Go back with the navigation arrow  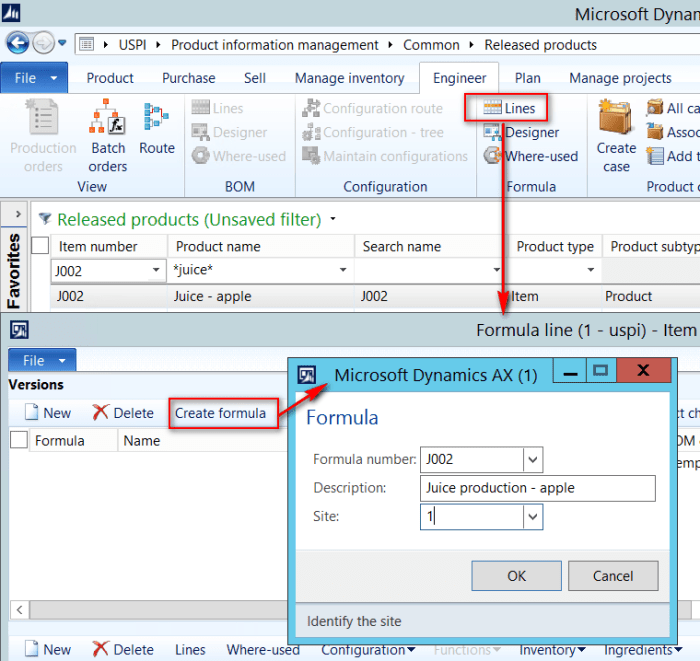click(17, 43)
